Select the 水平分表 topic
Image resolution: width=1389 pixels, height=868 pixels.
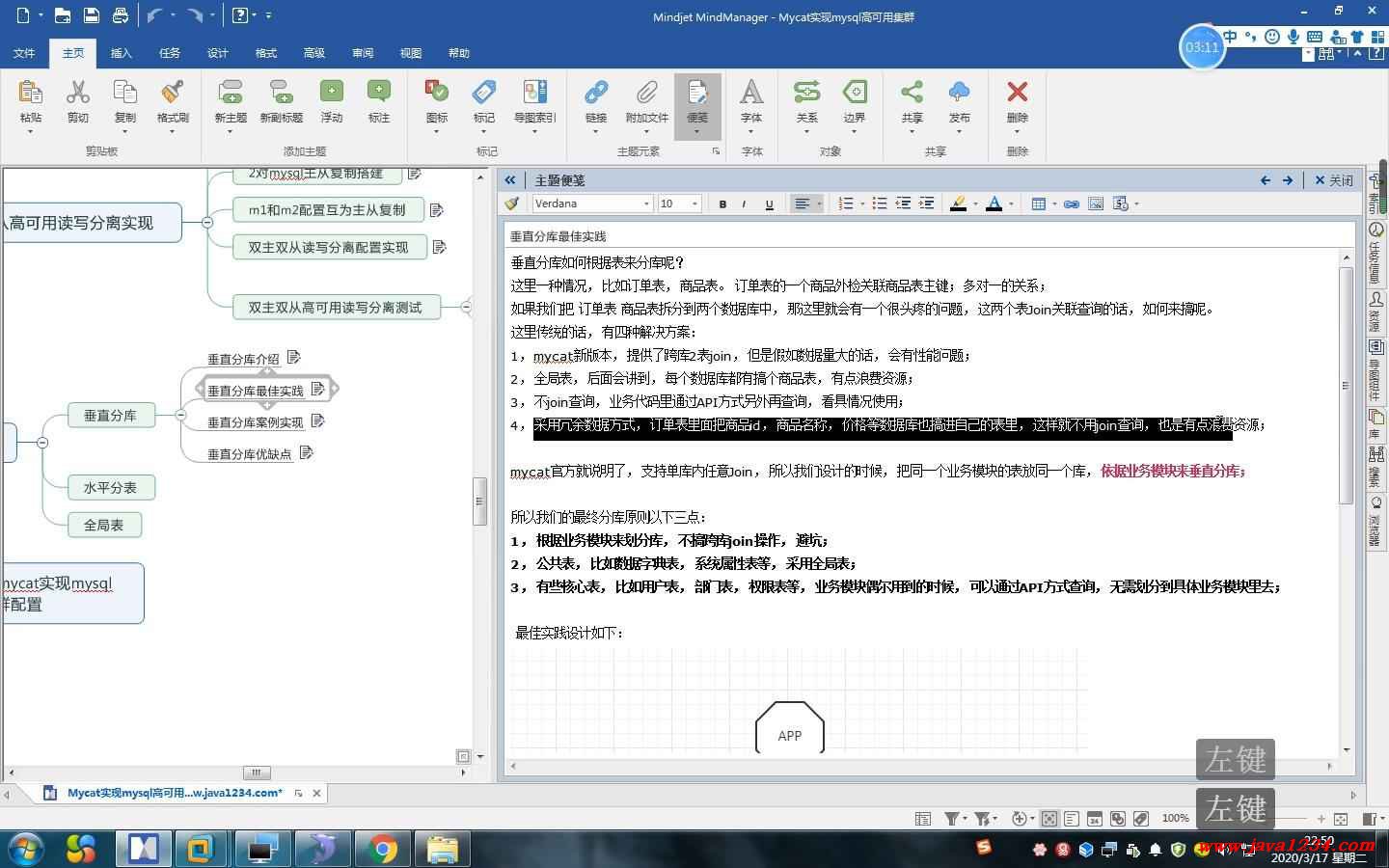pos(111,487)
